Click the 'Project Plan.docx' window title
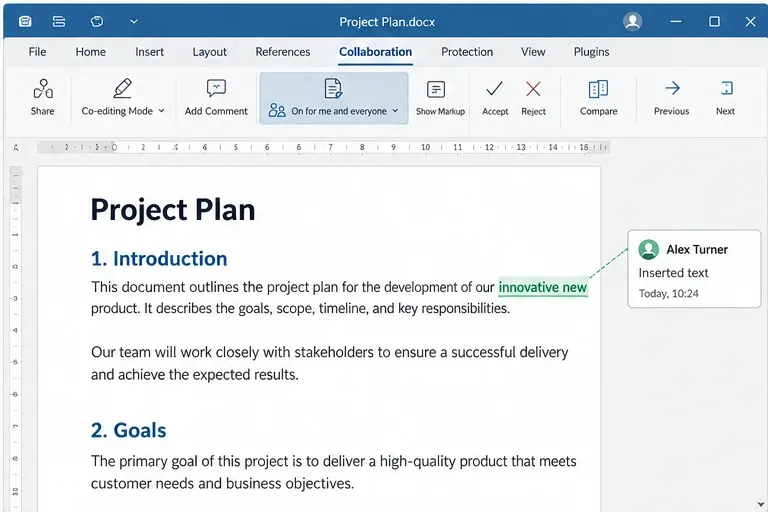The width and height of the screenshot is (768, 512). pyautogui.click(x=387, y=22)
